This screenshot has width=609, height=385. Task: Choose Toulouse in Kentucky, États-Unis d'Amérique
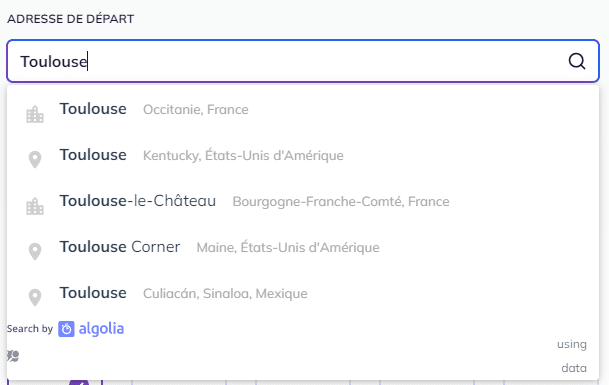(303, 155)
